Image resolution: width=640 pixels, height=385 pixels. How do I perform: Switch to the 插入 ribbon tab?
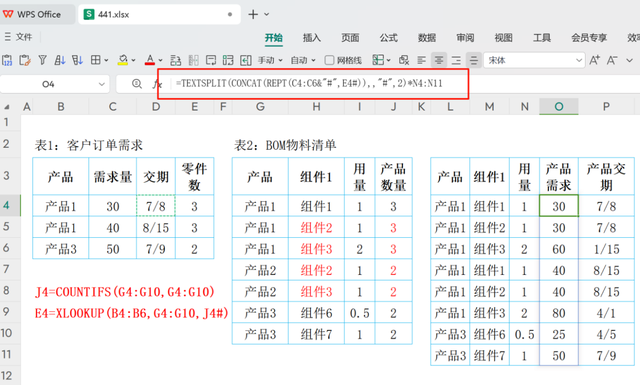pyautogui.click(x=312, y=38)
